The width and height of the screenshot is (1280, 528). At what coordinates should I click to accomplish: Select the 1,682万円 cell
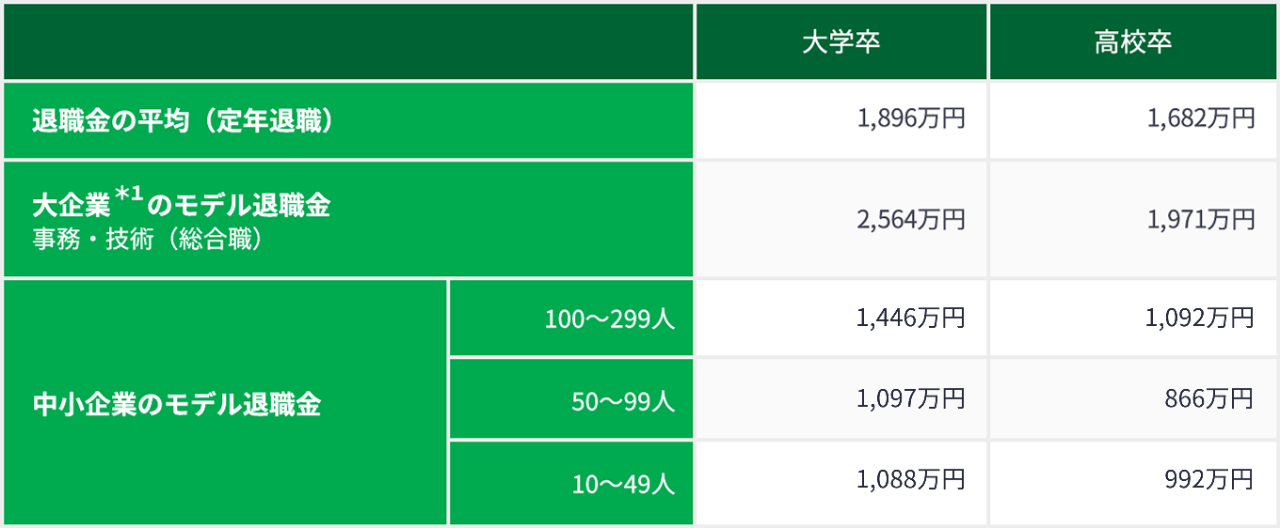point(1201,119)
